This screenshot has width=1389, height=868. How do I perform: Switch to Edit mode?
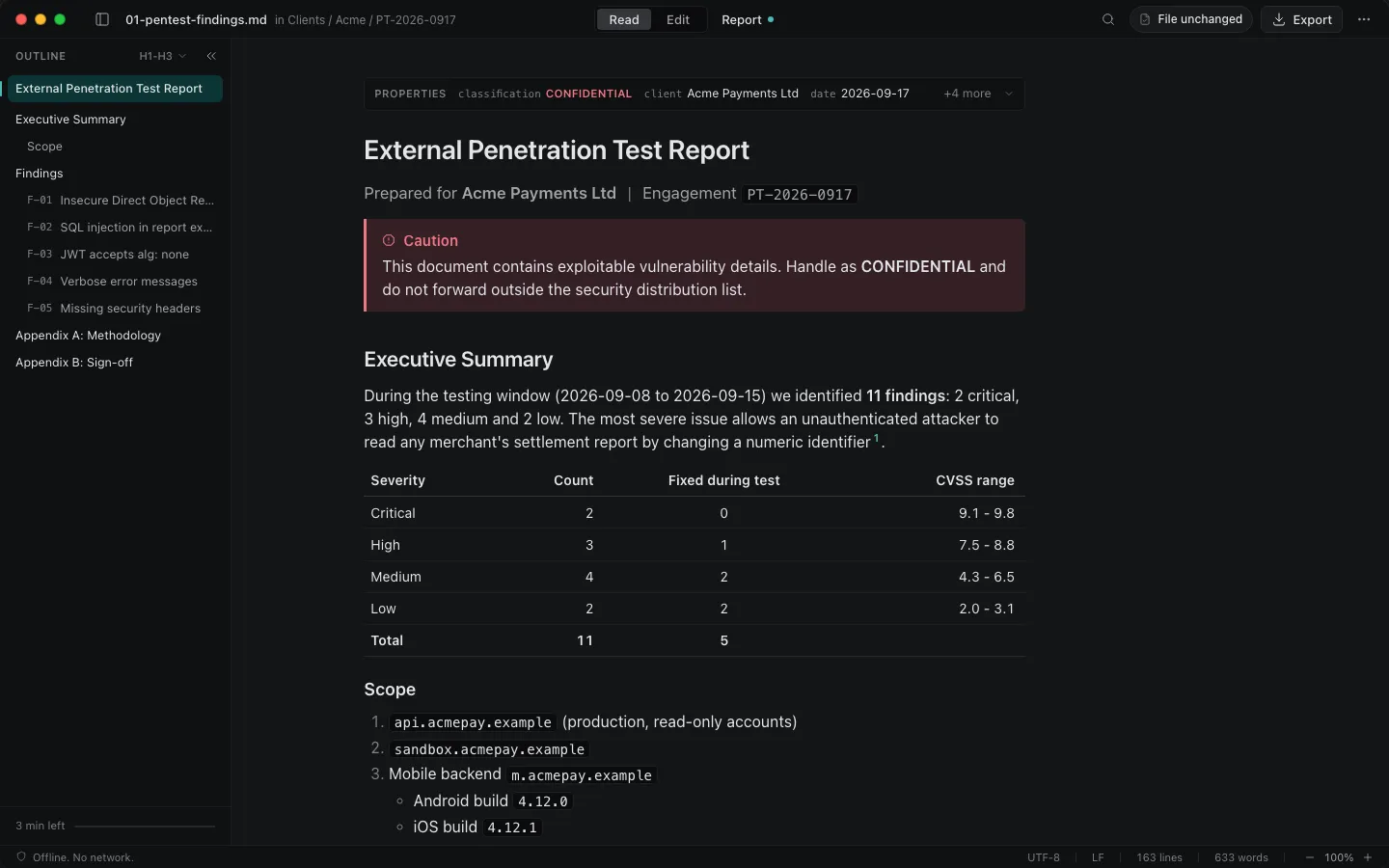(x=678, y=19)
